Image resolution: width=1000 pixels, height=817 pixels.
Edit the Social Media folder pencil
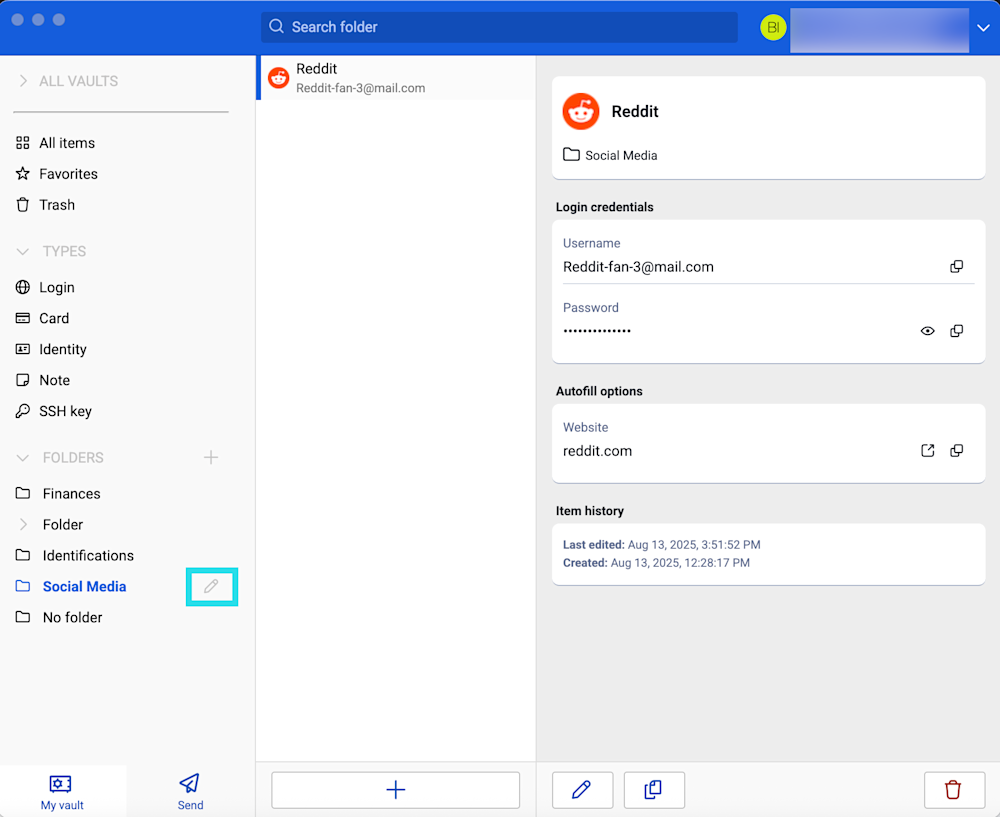(211, 587)
